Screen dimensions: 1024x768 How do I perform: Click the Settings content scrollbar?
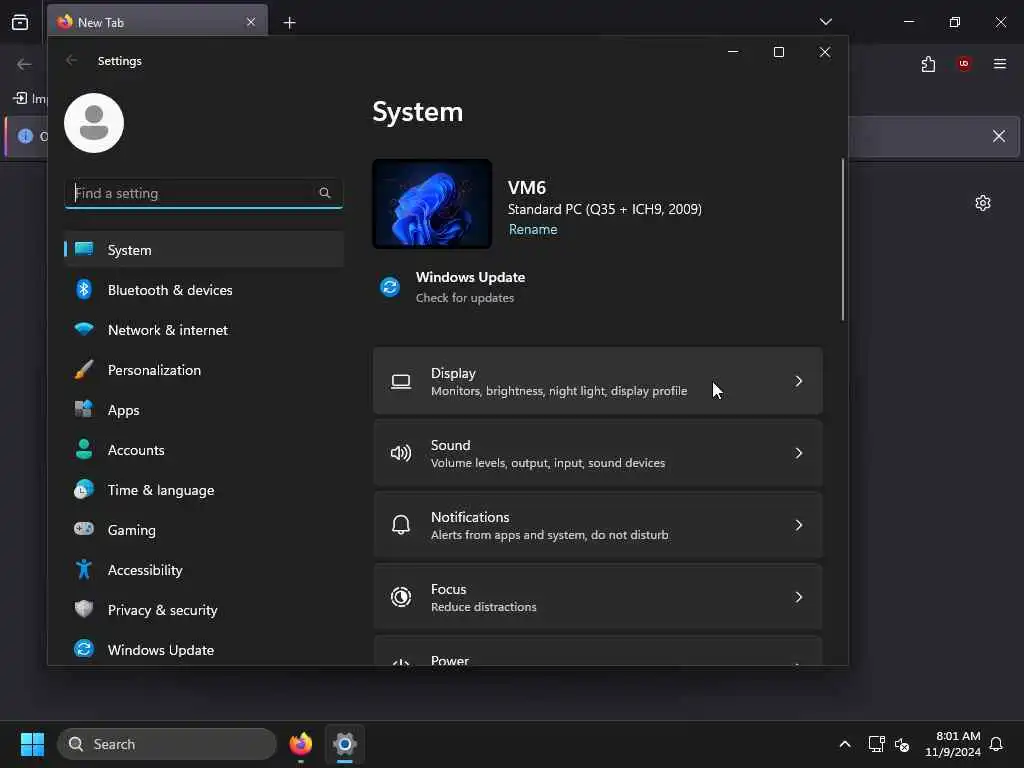(x=842, y=240)
